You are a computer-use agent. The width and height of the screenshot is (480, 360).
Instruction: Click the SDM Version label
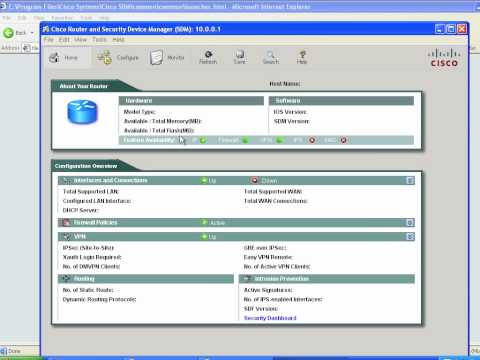tap(292, 121)
